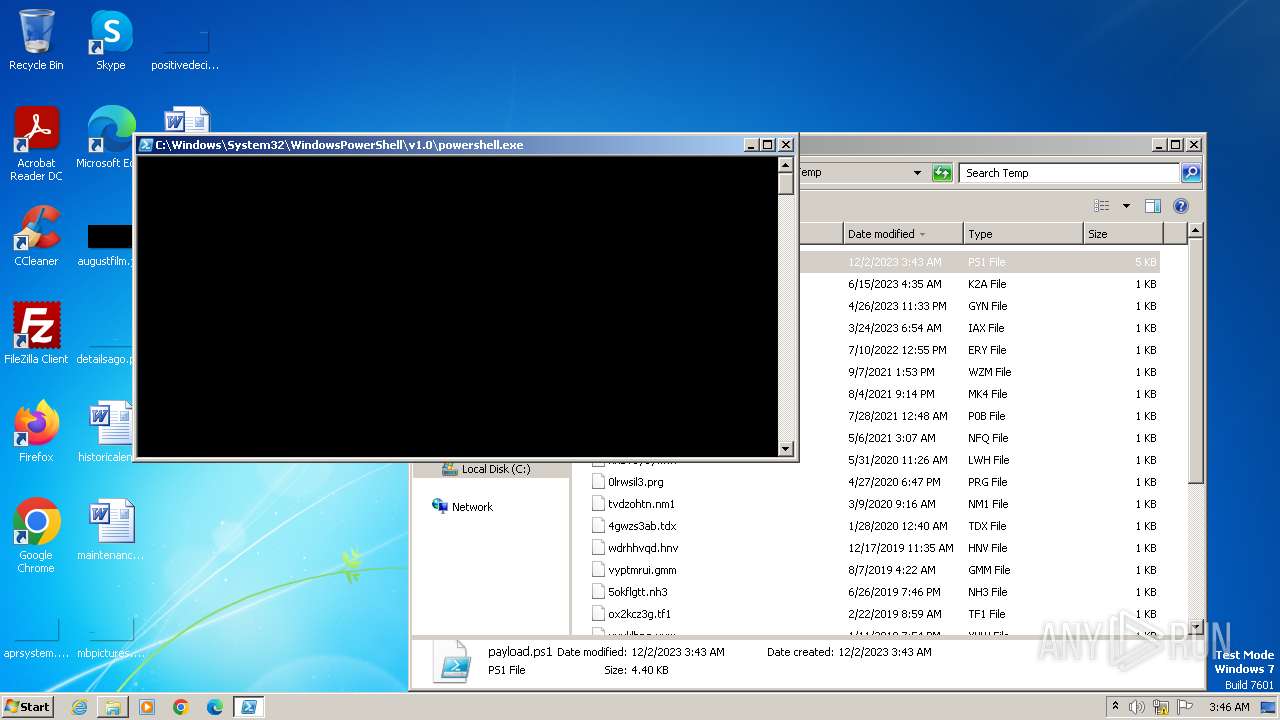
Task: Change your view icon in Explorer
Action: (x=1102, y=206)
